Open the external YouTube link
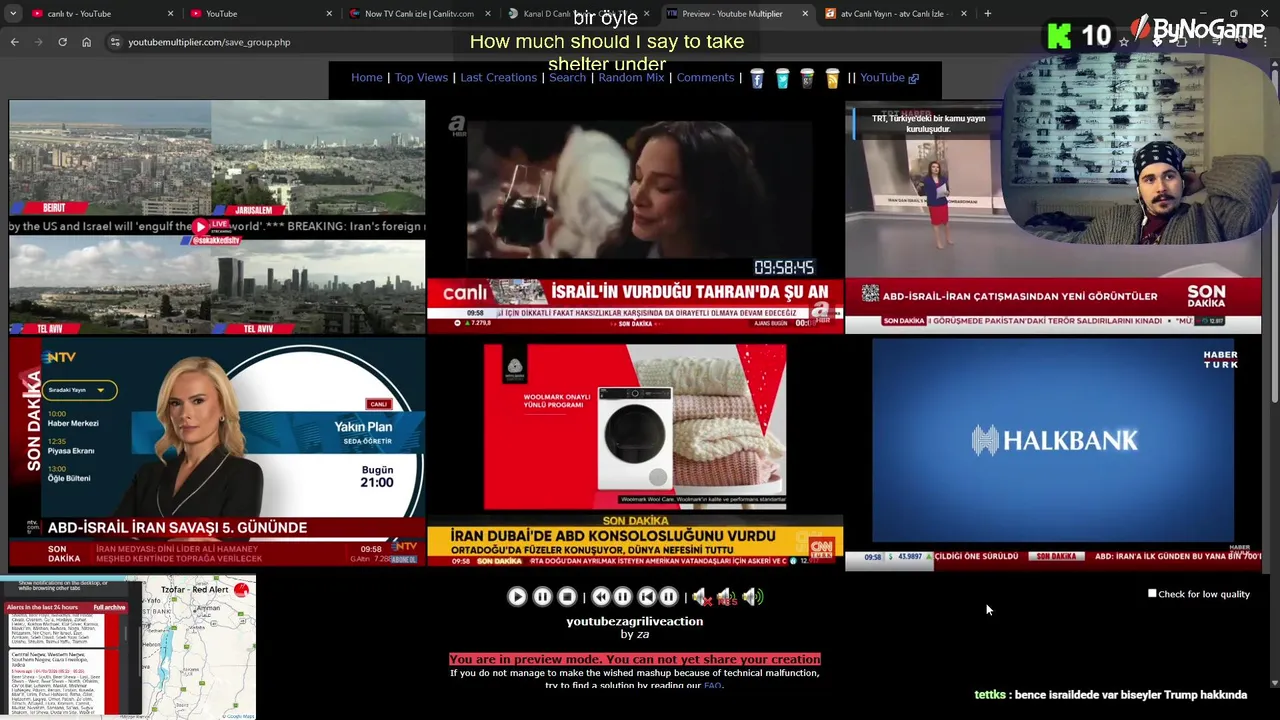 (889, 78)
